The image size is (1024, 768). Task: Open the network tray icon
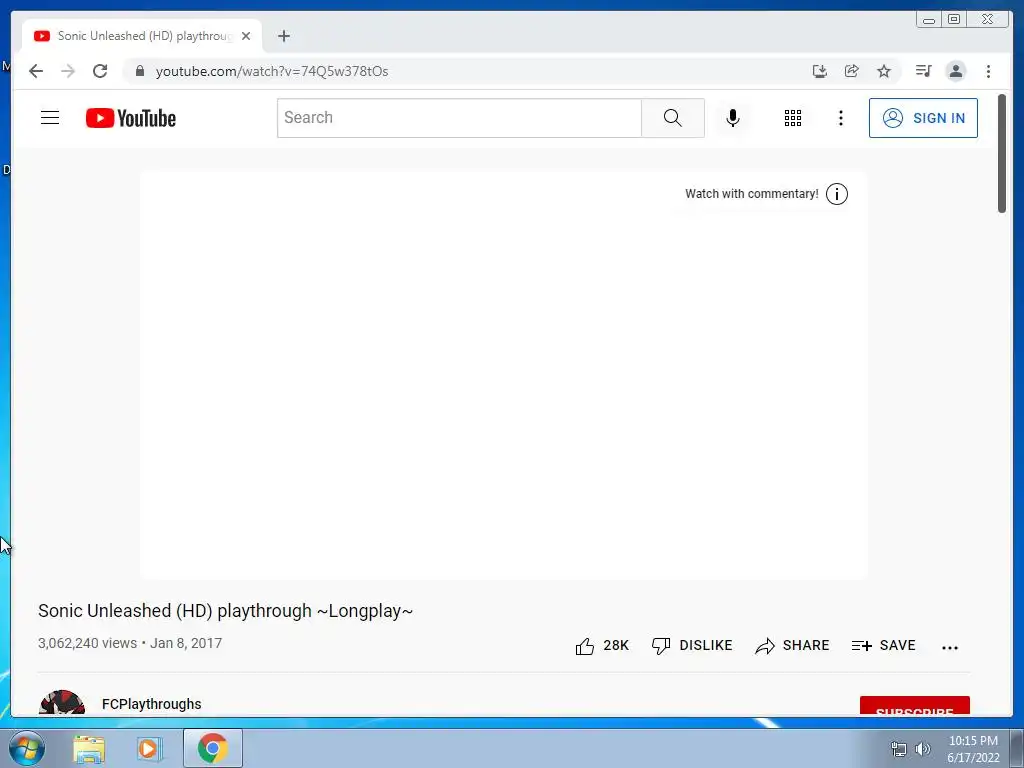pyautogui.click(x=899, y=749)
